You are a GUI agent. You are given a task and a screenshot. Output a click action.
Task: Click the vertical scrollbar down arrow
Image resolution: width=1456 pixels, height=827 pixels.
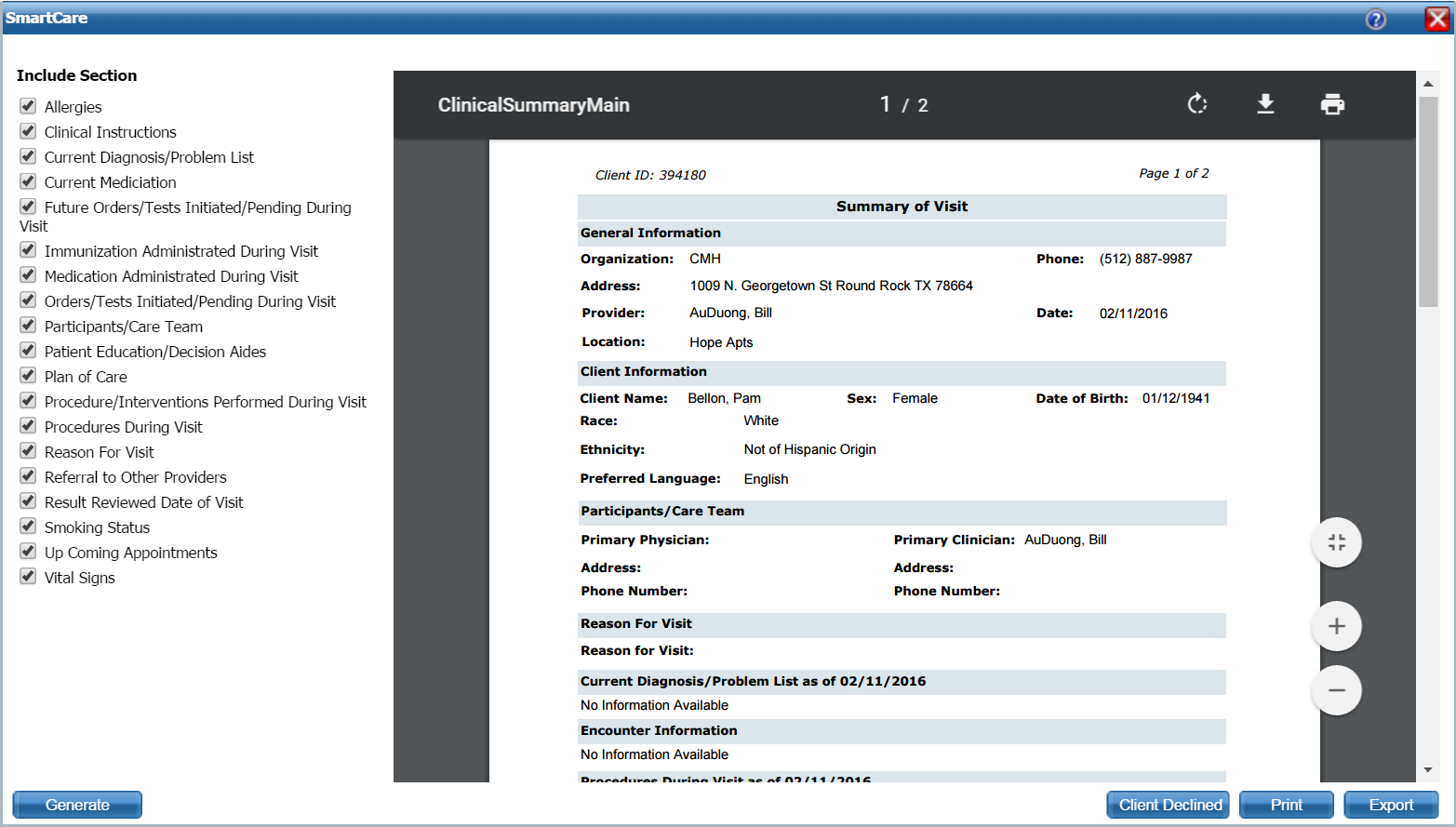[x=1428, y=769]
